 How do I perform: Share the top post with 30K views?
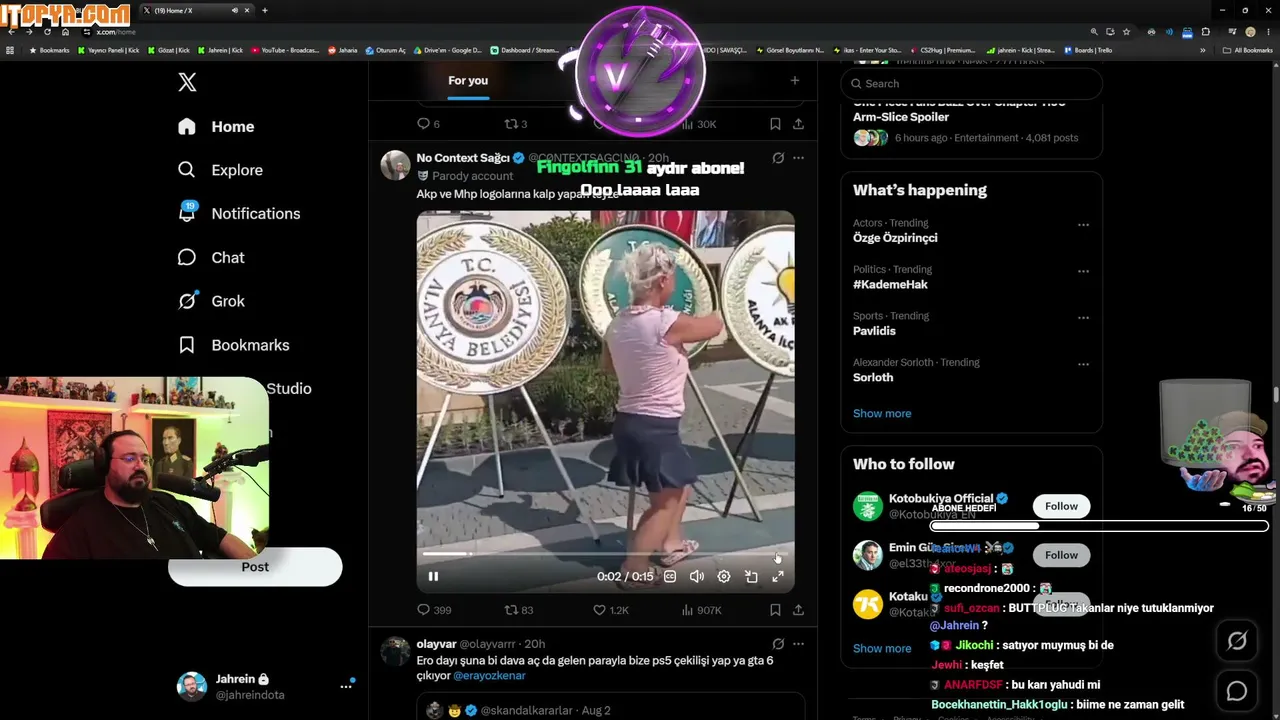(798, 124)
